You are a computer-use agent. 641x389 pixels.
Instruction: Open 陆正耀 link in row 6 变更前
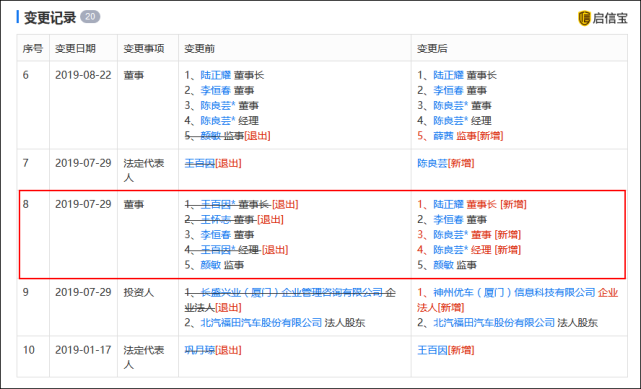click(x=216, y=75)
